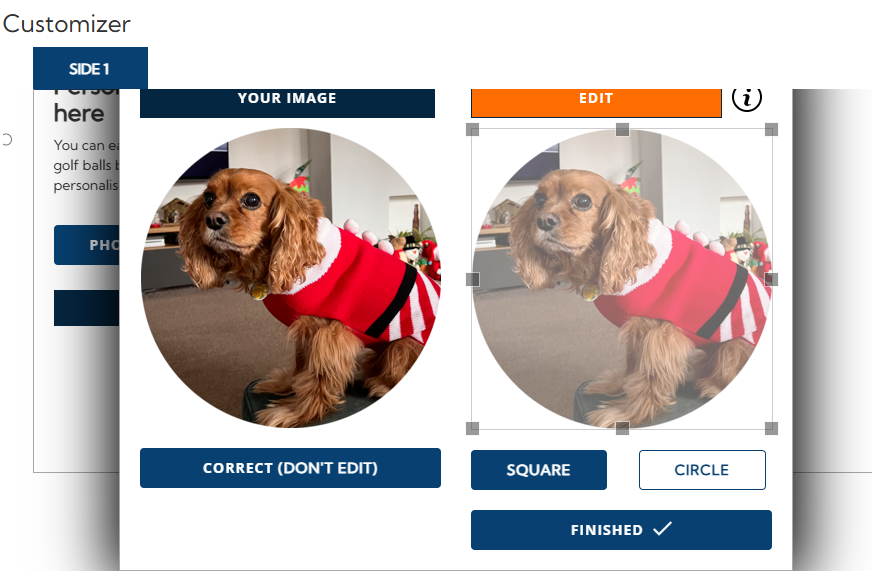Click the right-middle crop handle
Screen dimensions: 872x571
tap(771, 279)
